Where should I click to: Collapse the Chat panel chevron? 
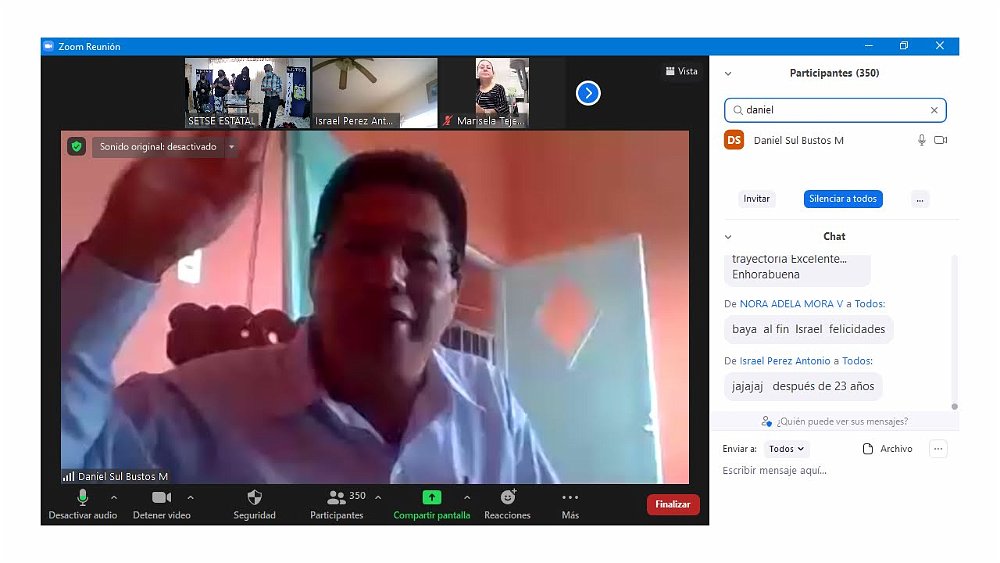[728, 237]
